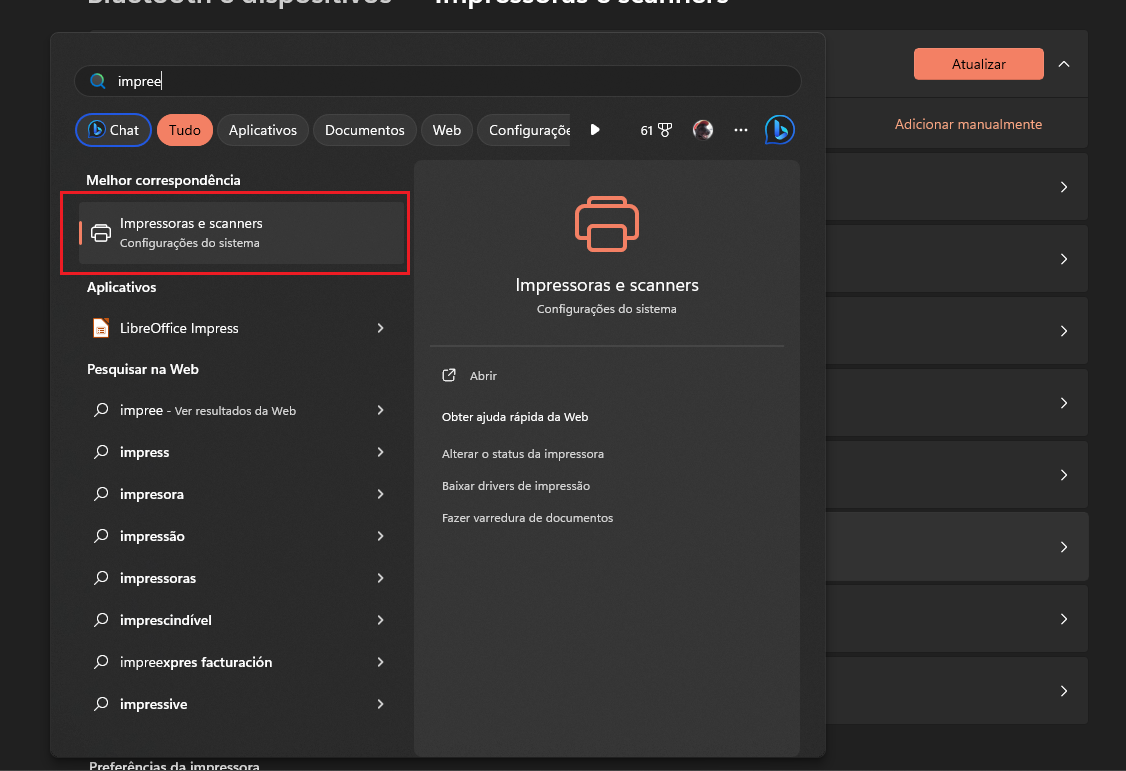Expand LibreOffice Impress result options chevron
The width and height of the screenshot is (1126, 771).
[x=380, y=328]
